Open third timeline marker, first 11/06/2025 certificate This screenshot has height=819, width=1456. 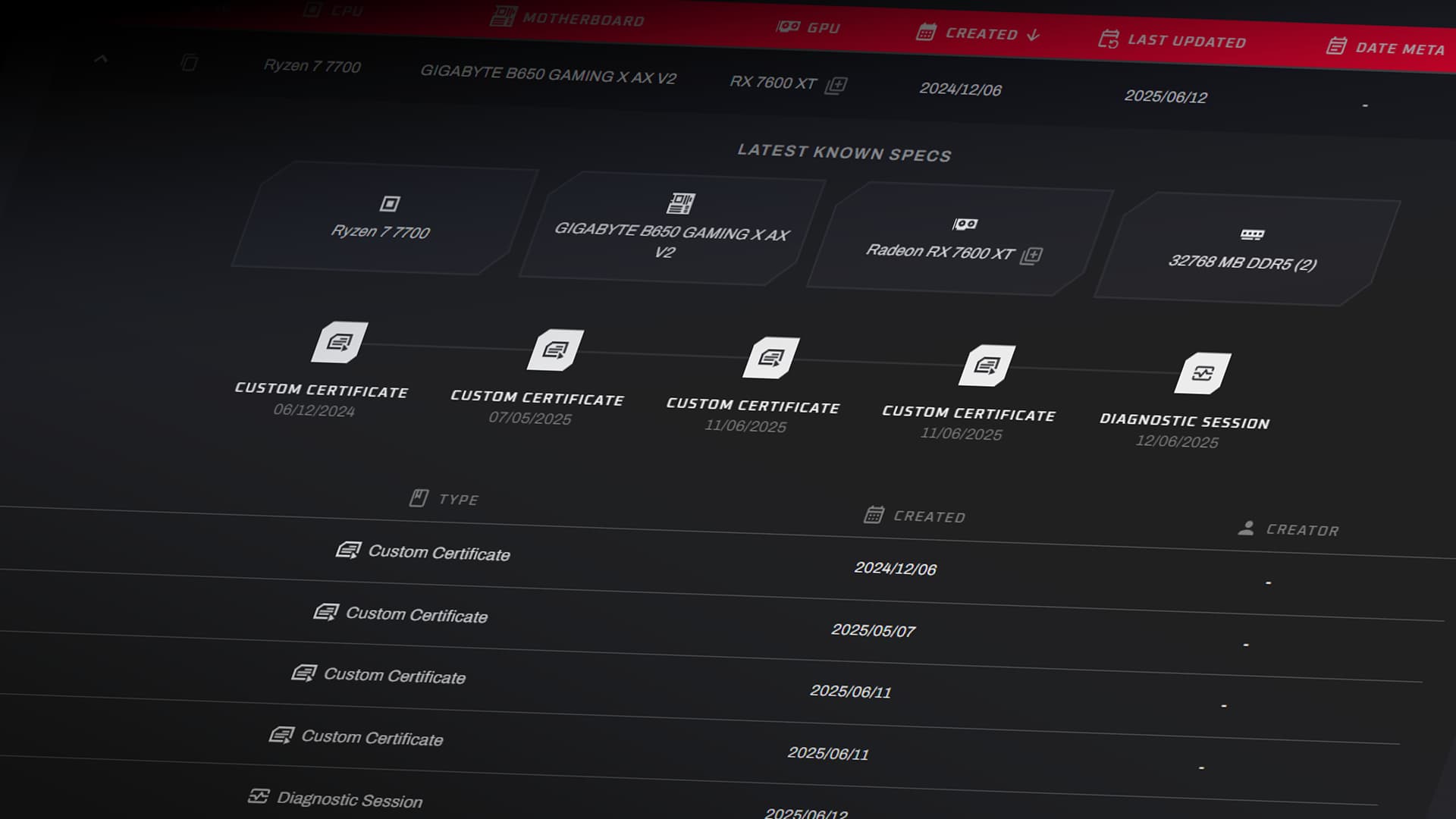[x=770, y=358]
